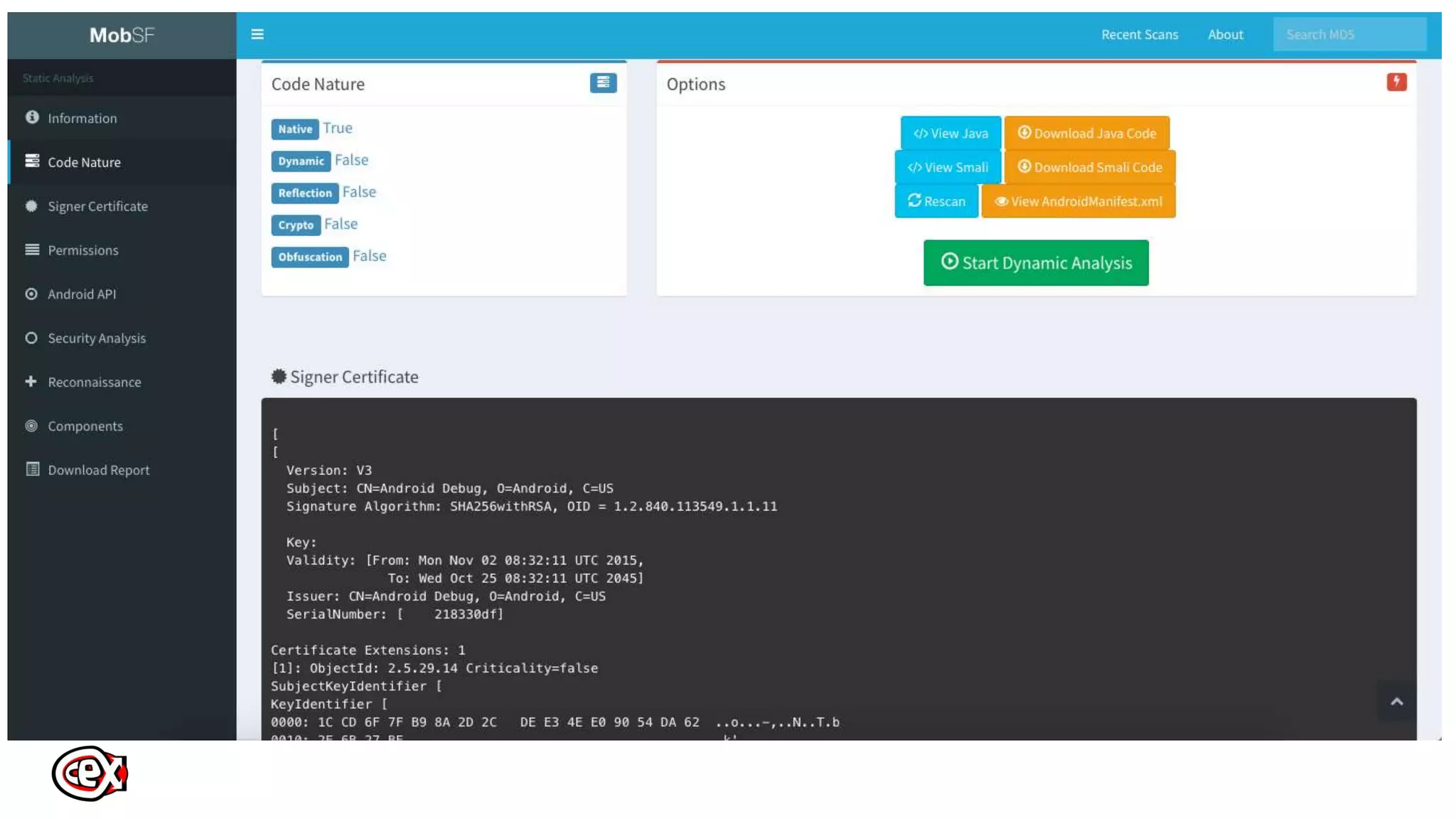
Task: Click the Native label badge
Action: tap(294, 129)
